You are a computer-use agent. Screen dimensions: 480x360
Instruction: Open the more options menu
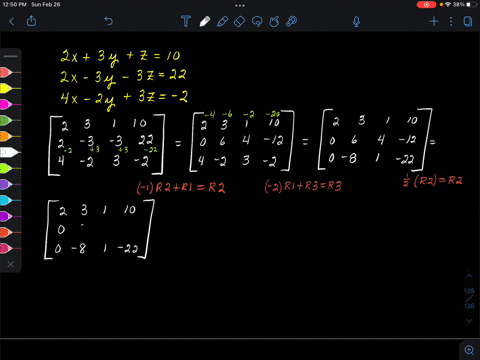[x=451, y=22]
